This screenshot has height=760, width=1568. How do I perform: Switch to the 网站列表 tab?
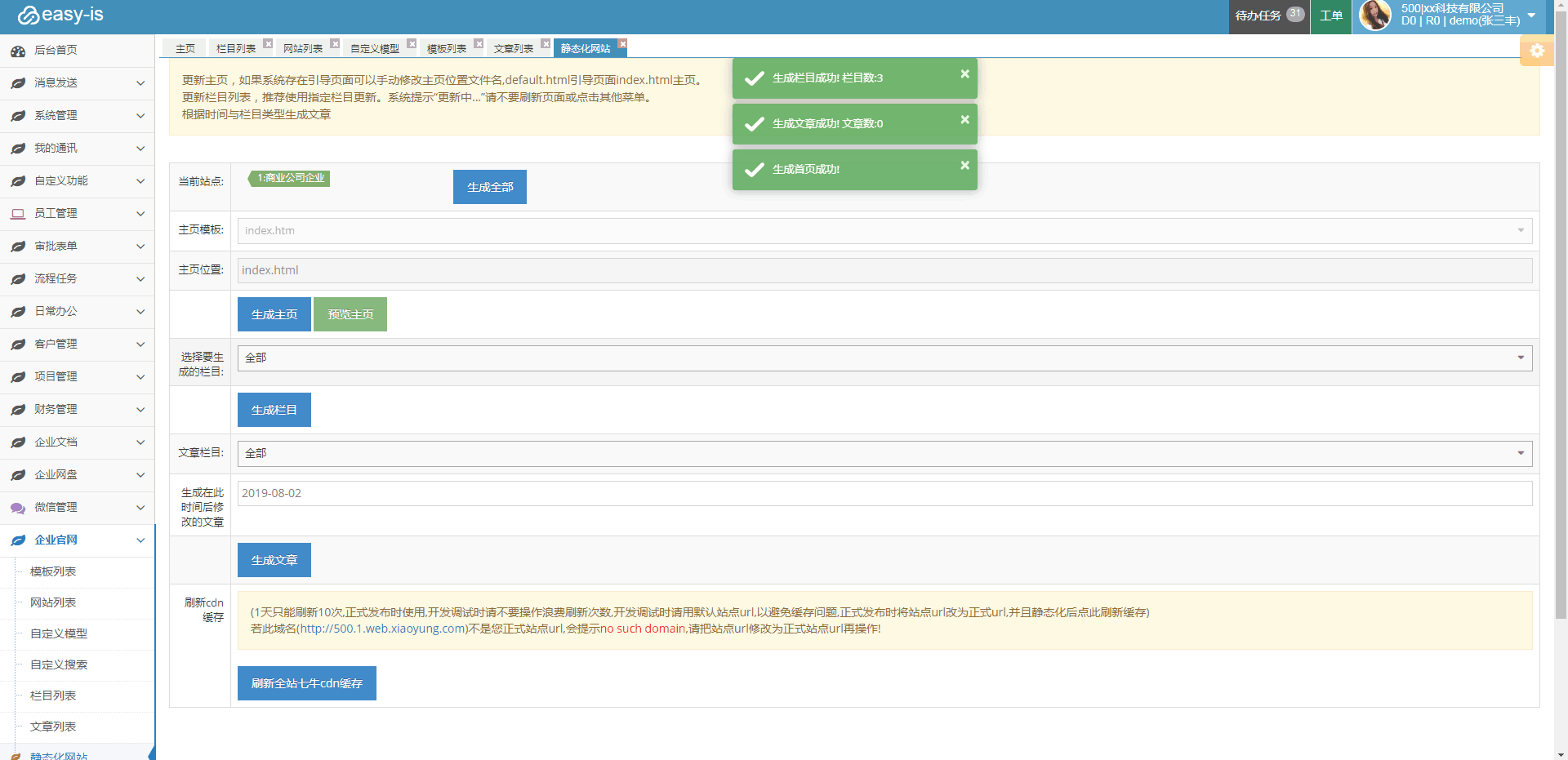[x=303, y=48]
